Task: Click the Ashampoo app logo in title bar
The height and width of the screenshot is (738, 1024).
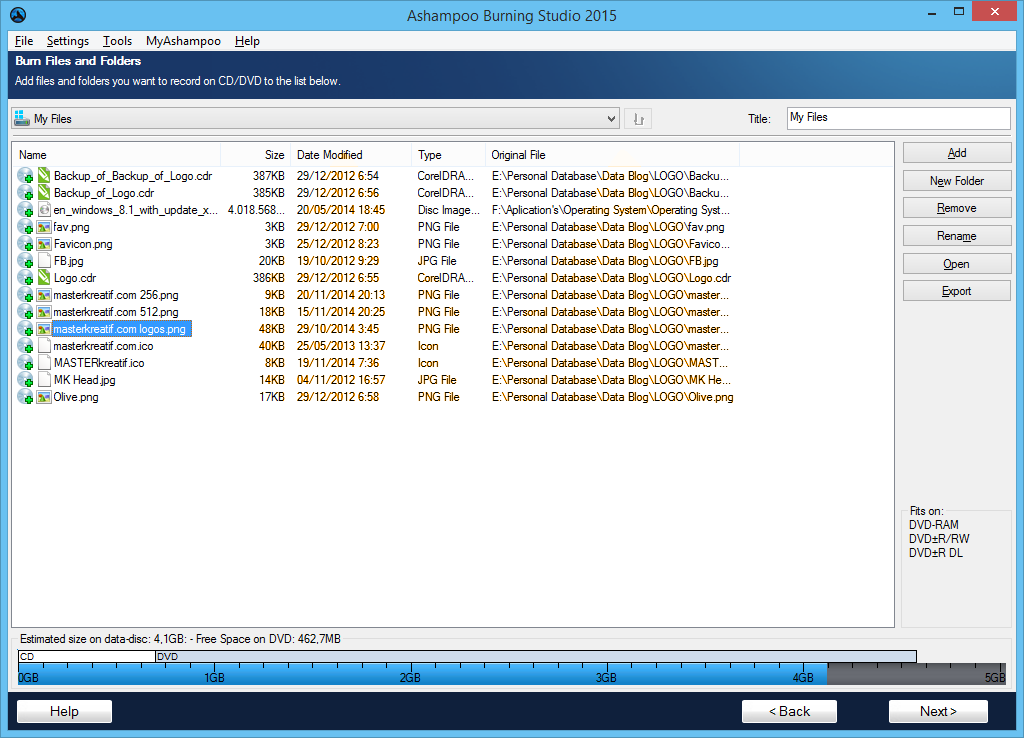Action: [18, 14]
